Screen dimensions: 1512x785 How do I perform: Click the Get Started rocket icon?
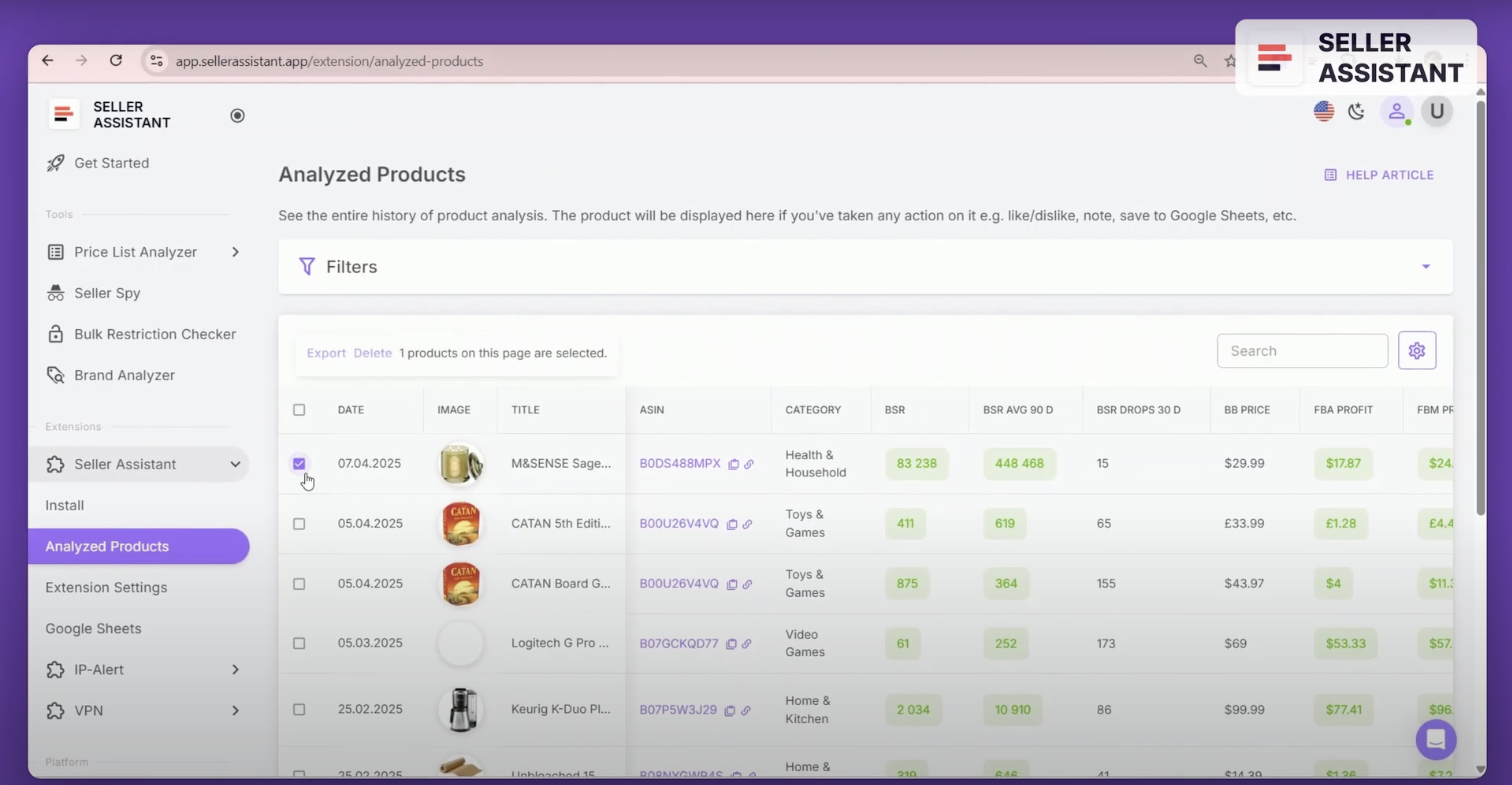click(55, 163)
